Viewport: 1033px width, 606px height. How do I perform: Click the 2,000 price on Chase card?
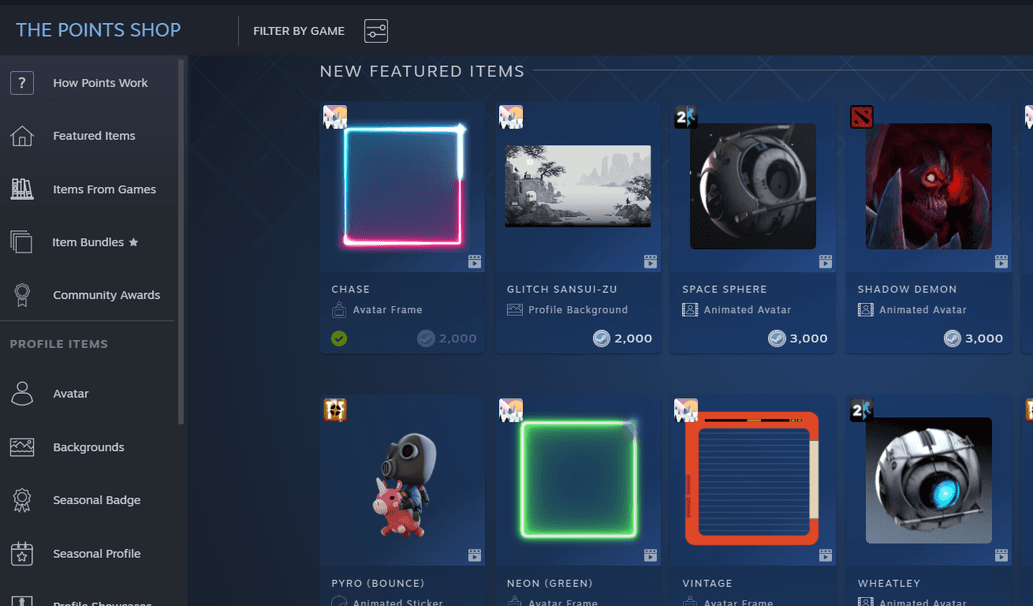pos(458,339)
